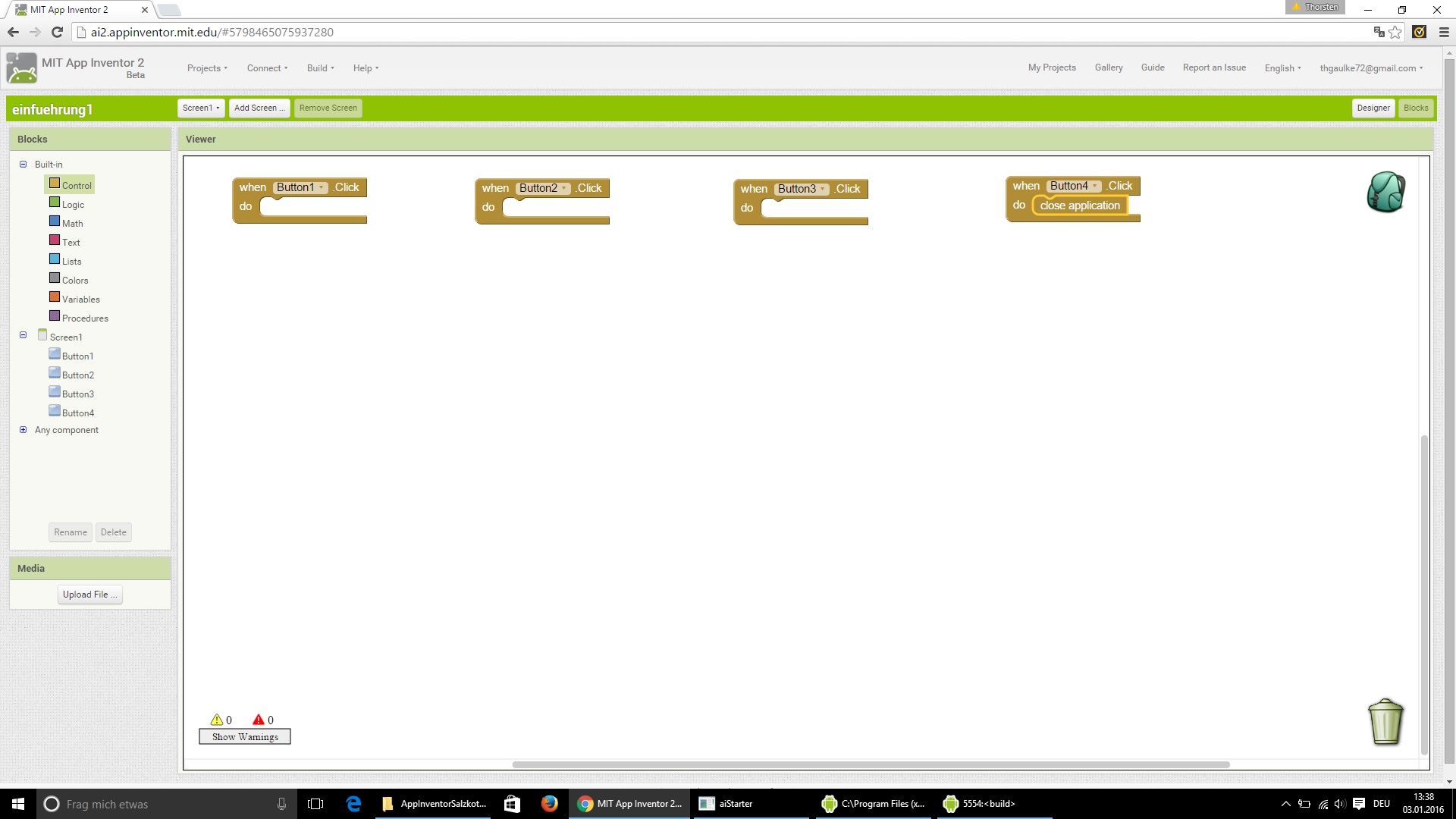
Task: Open the Guide link
Action: pos(1153,67)
